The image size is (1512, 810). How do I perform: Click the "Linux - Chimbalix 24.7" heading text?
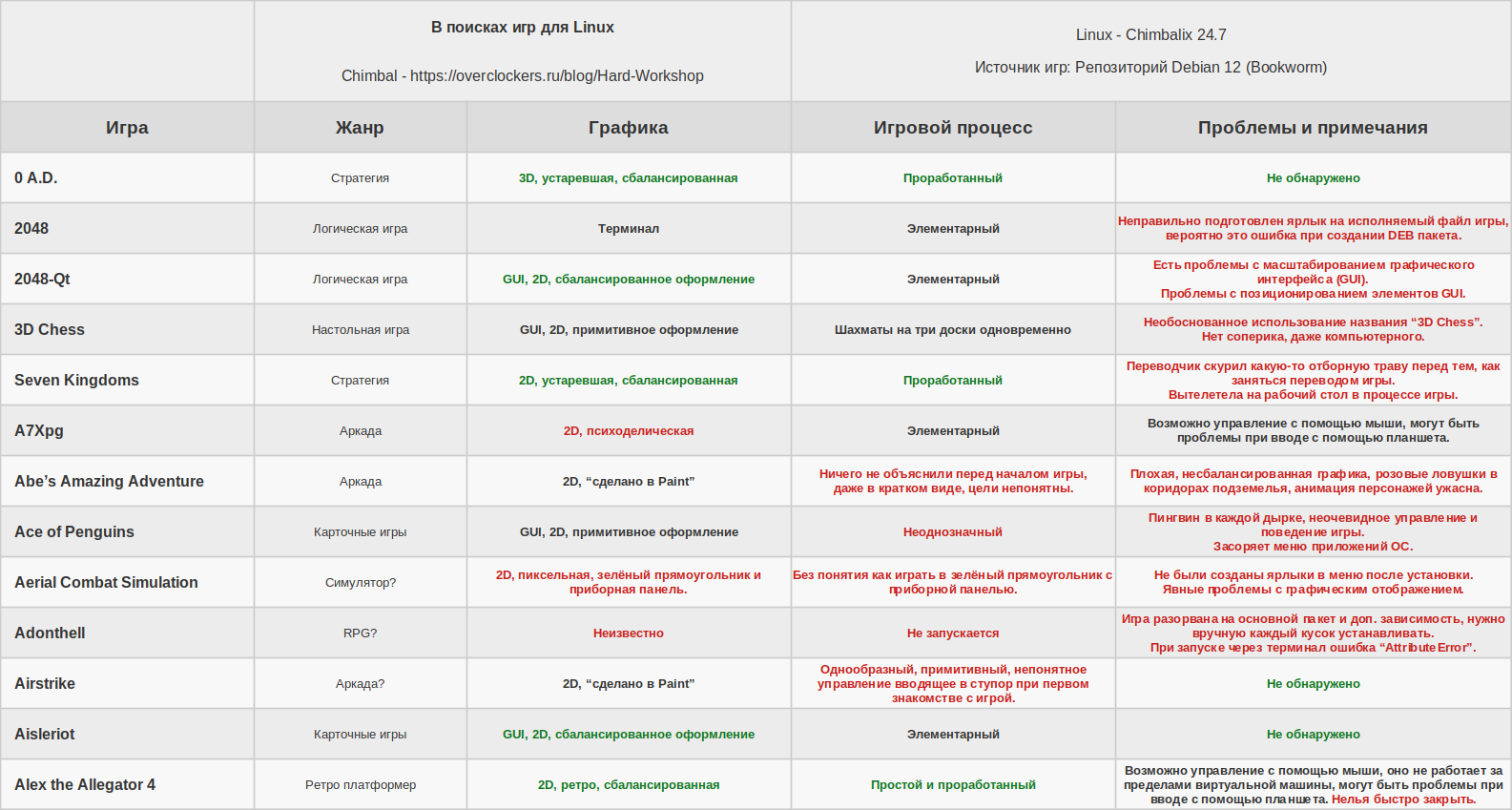[1150, 35]
